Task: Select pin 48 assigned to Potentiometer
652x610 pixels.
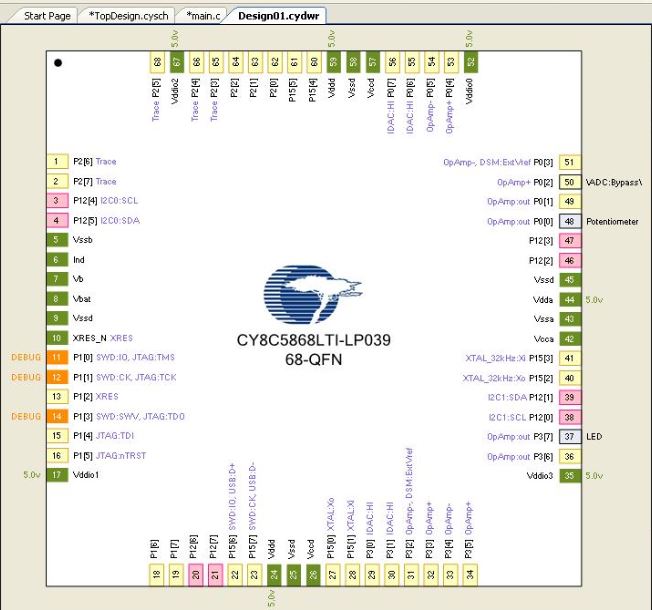Action: 570,221
